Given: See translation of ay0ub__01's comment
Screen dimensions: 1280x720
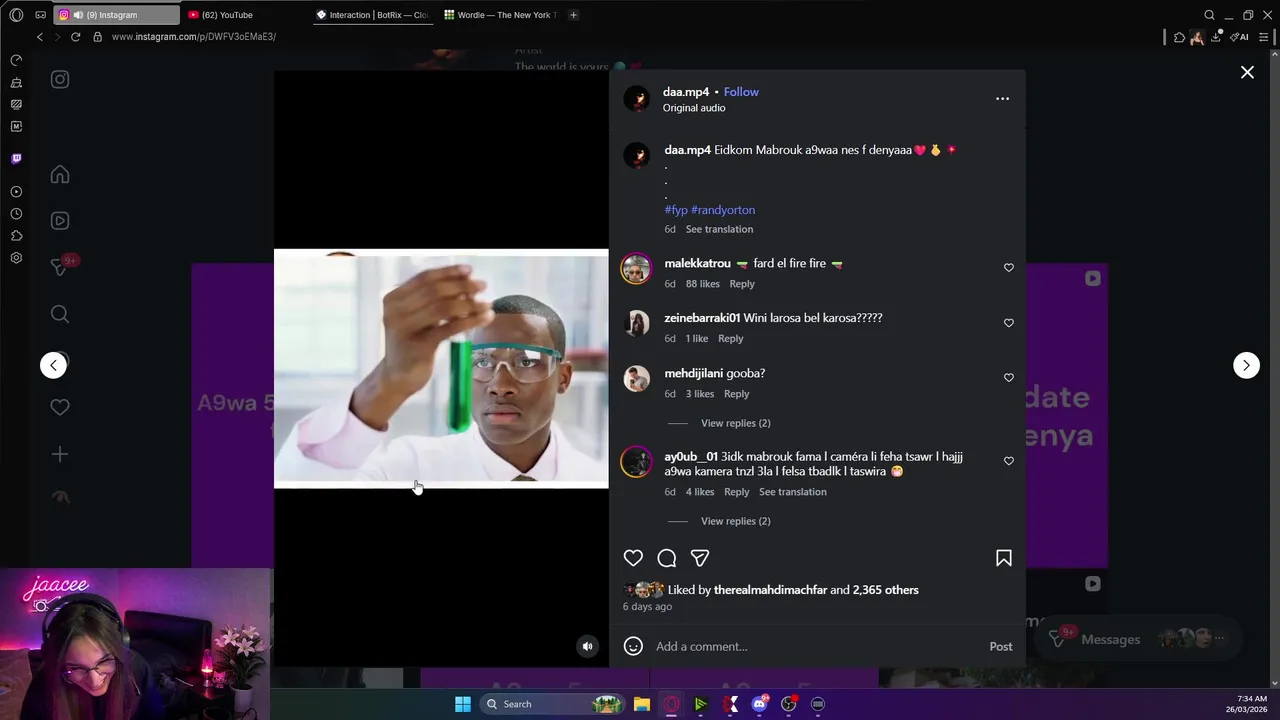Looking at the screenshot, I should point(793,492).
